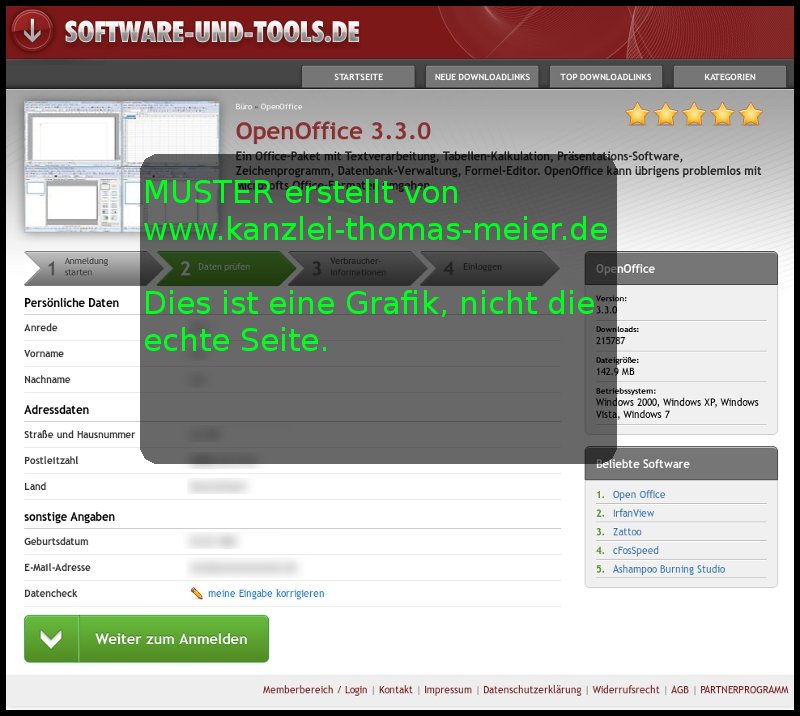This screenshot has width=800, height=716.
Task: Click the first gold rating star
Action: (637, 115)
